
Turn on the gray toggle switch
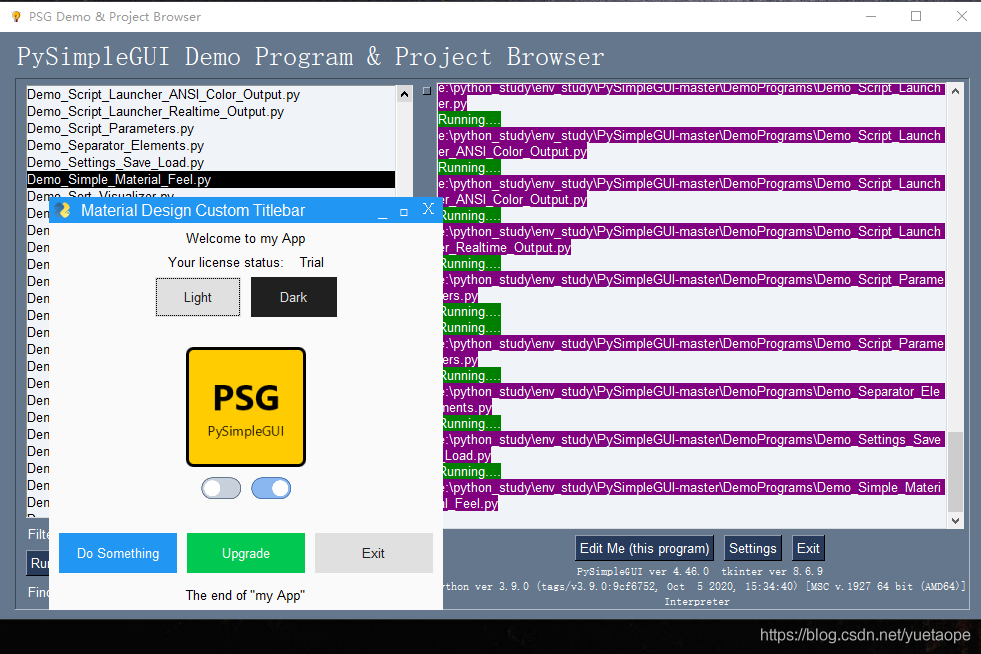tap(221, 488)
